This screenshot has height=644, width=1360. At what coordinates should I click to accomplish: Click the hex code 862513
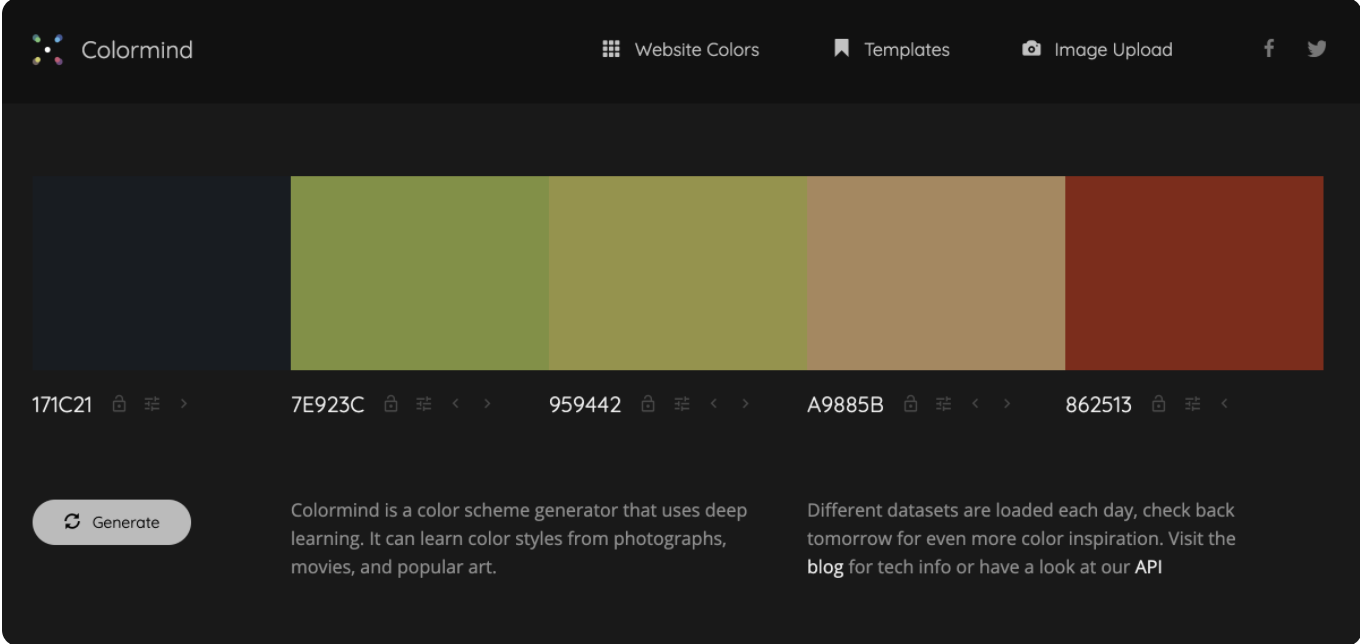click(1099, 405)
